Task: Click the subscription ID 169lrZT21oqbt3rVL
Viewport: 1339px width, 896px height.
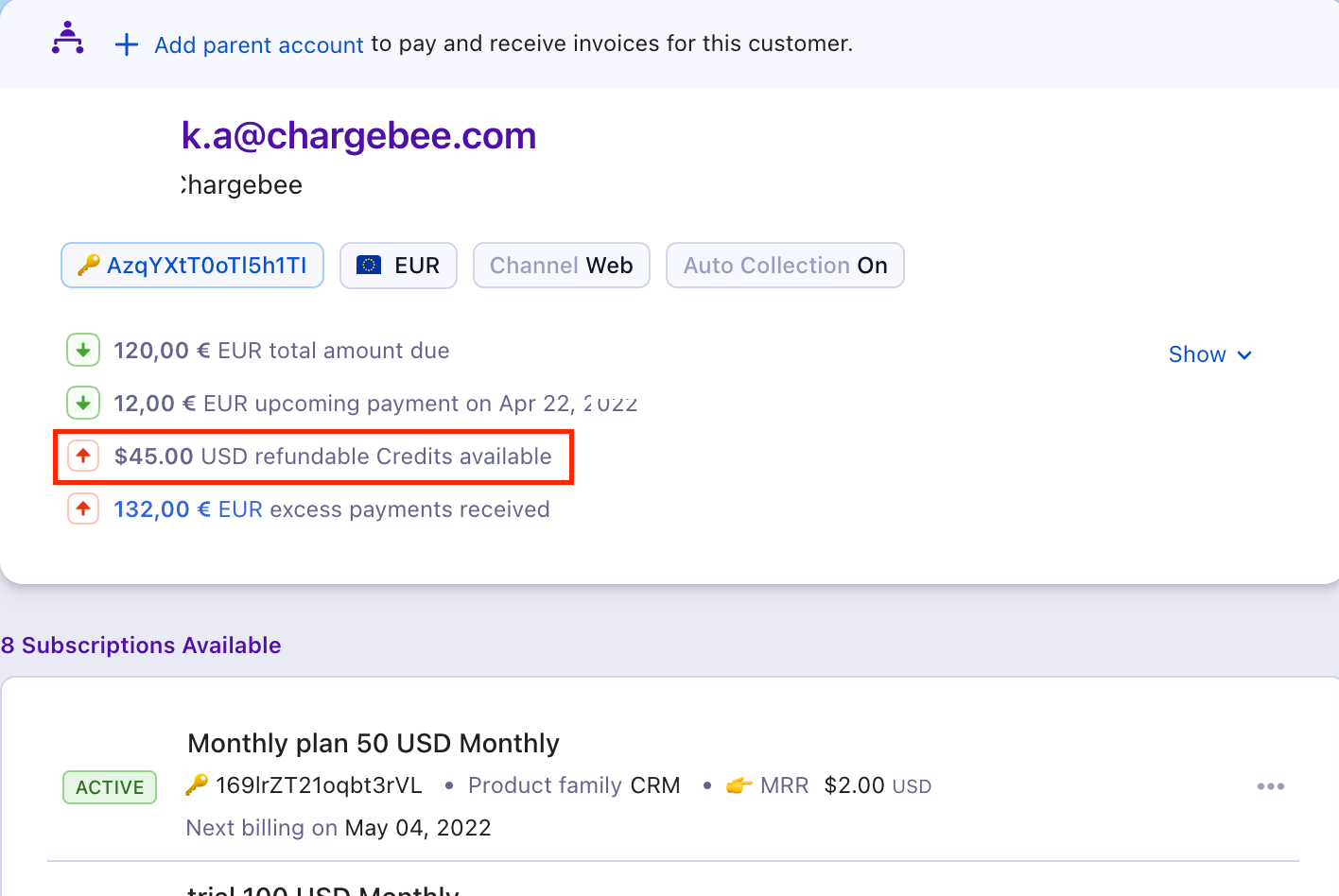Action: click(319, 785)
